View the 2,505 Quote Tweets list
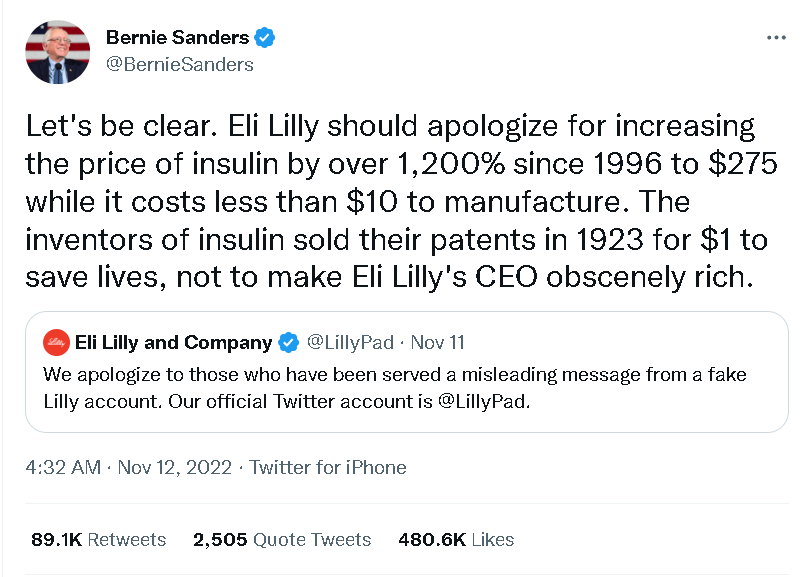This screenshot has height=577, width=808. pos(282,540)
